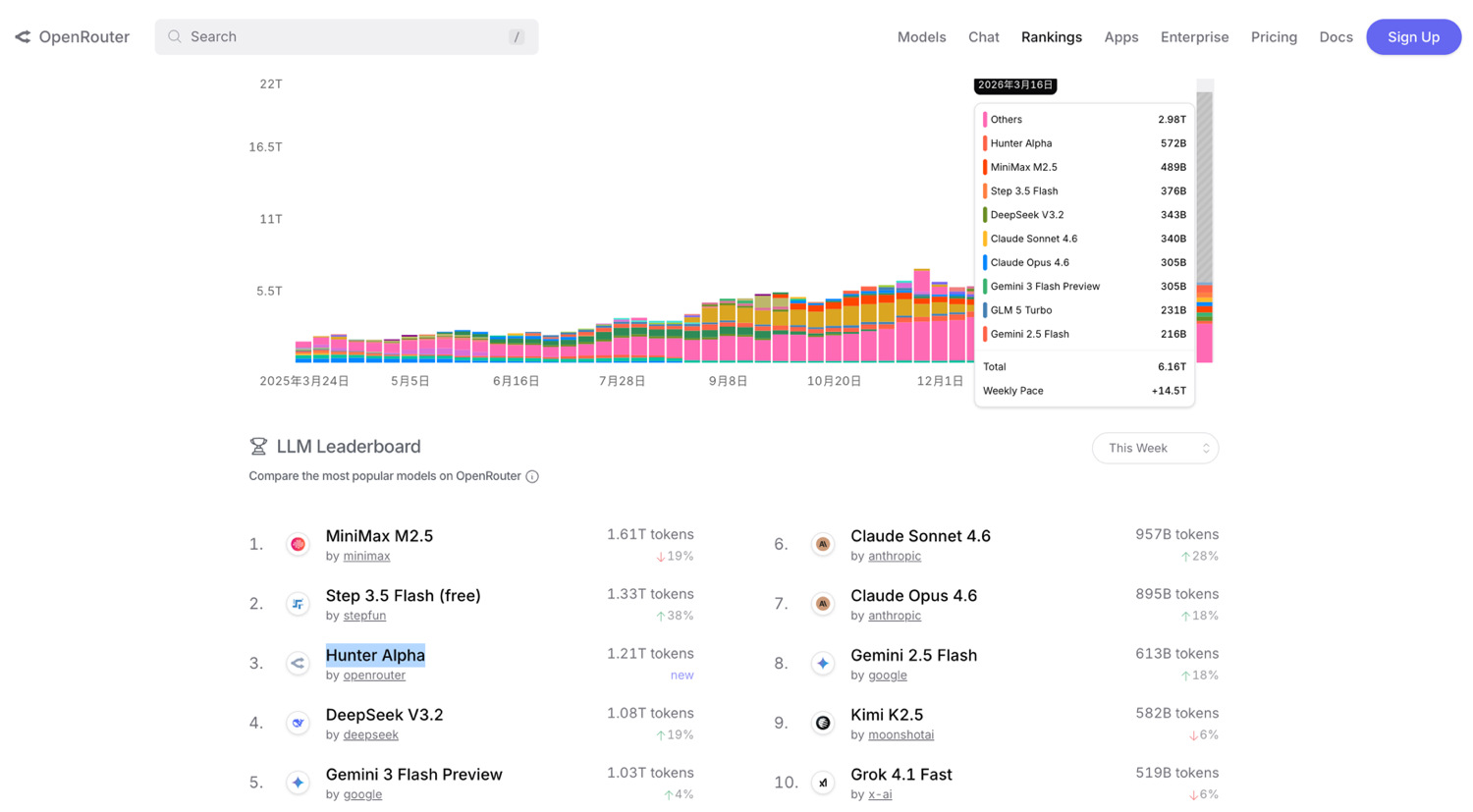Click the Hunter Alpha orange legend swatch
Viewport: 1473px width, 812px height.
985,143
